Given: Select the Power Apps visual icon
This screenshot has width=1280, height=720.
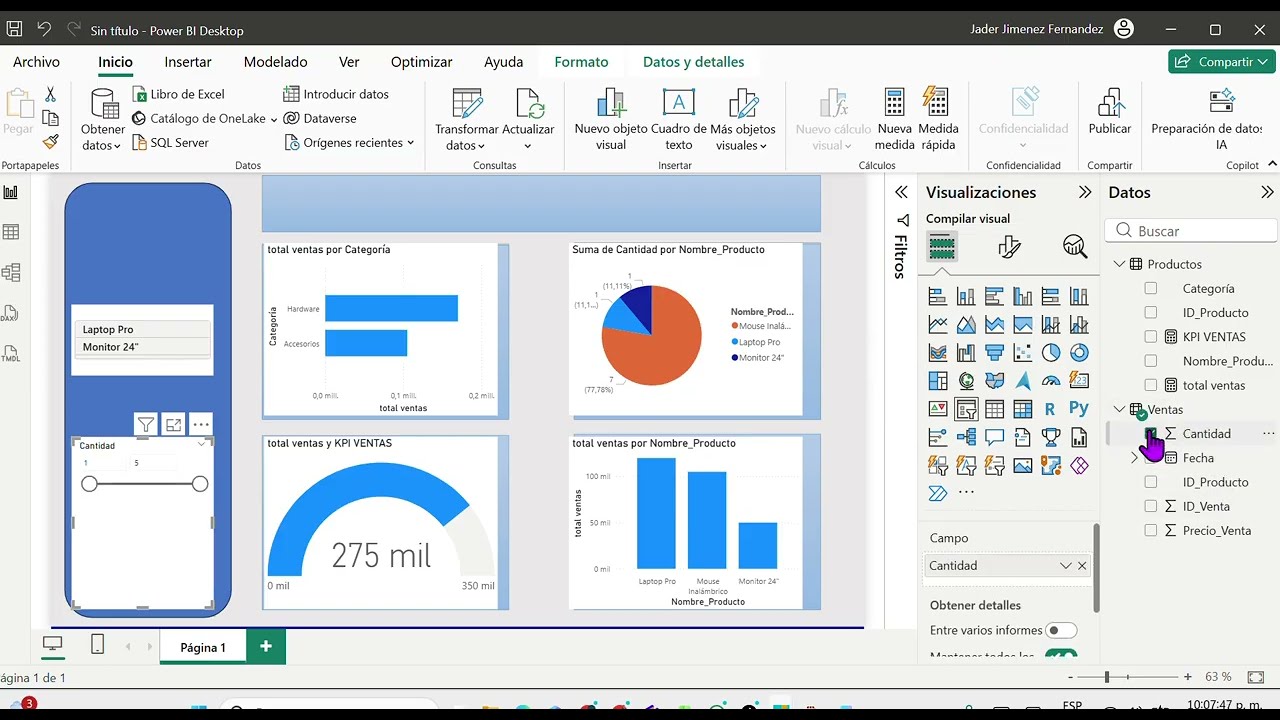Looking at the screenshot, I should point(1079,465).
